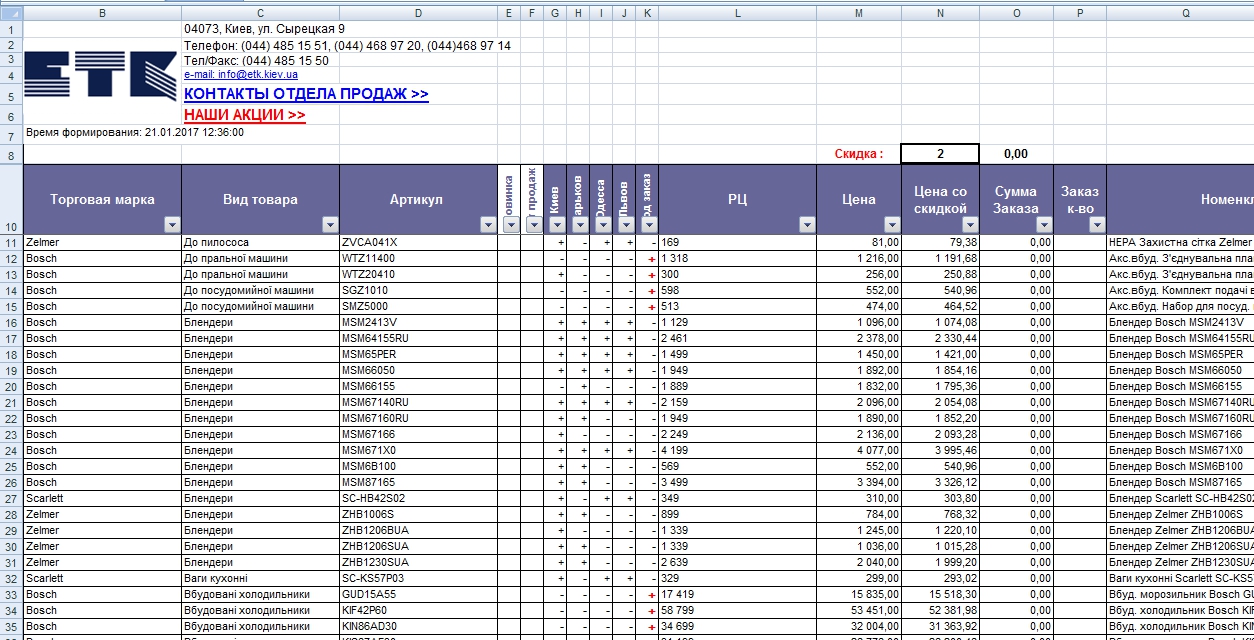Select column Q header

click(1181, 13)
